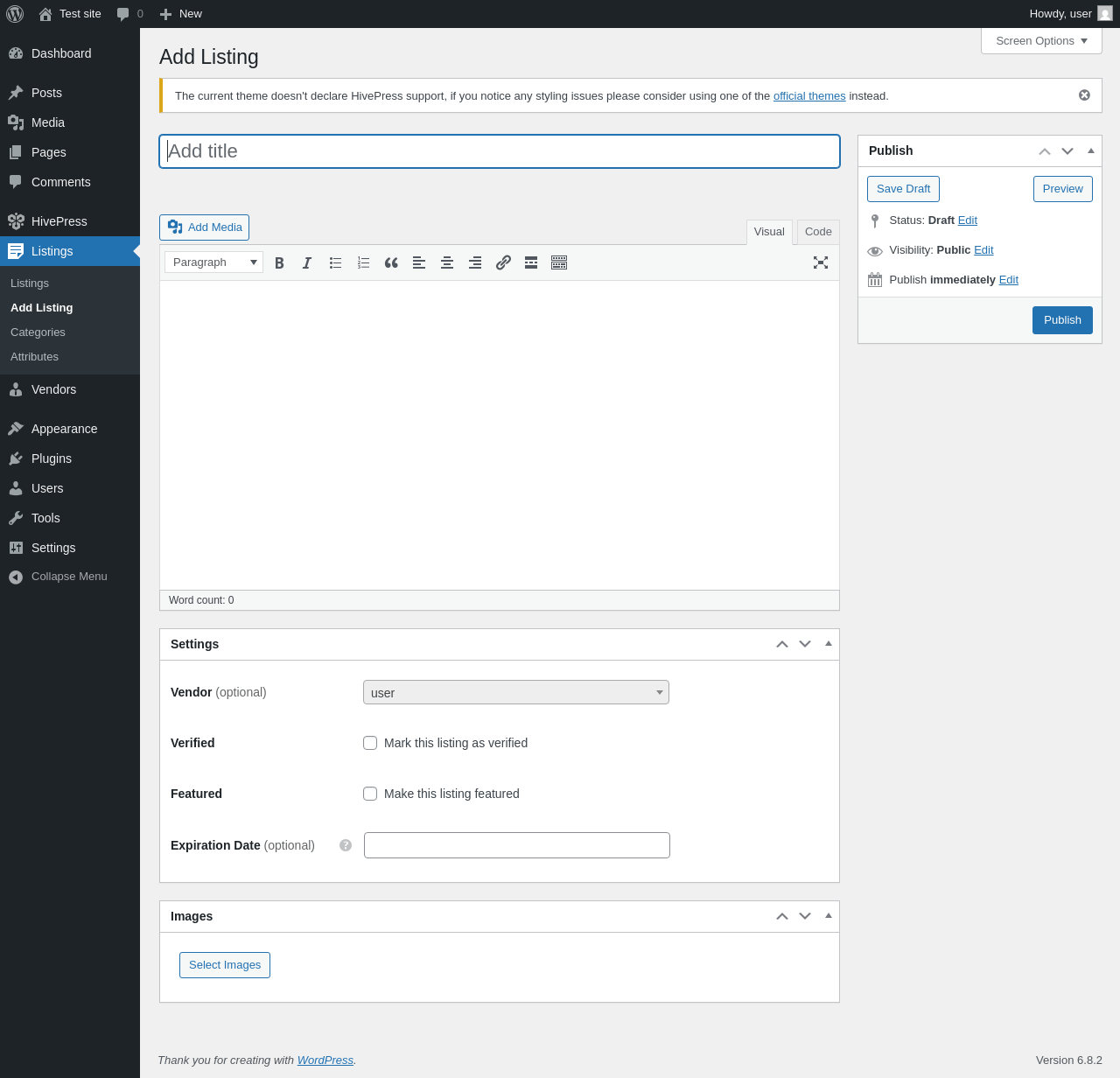Image resolution: width=1120 pixels, height=1078 pixels.
Task: Click the Expiration Date input field
Action: [x=517, y=845]
